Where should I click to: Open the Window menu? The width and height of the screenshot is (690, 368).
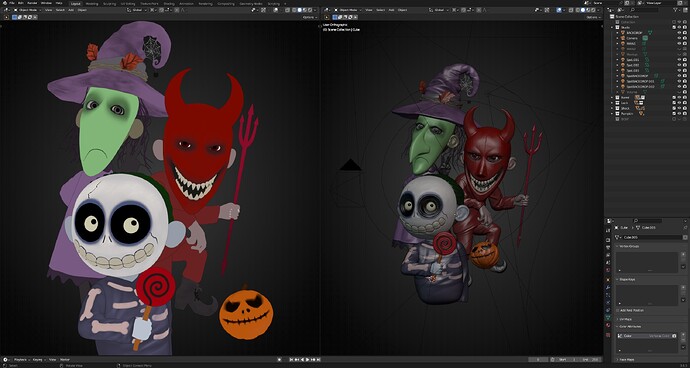(46, 3)
